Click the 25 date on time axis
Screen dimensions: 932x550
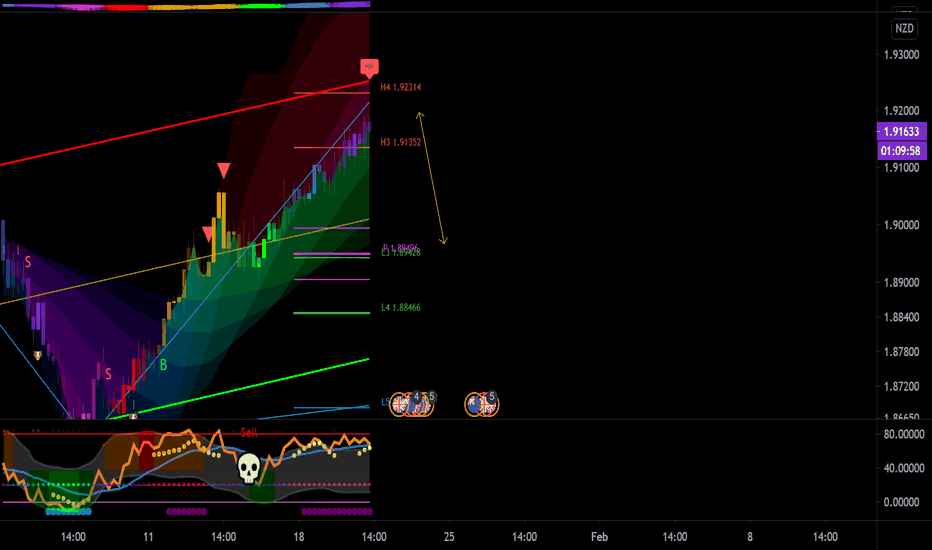(449, 537)
